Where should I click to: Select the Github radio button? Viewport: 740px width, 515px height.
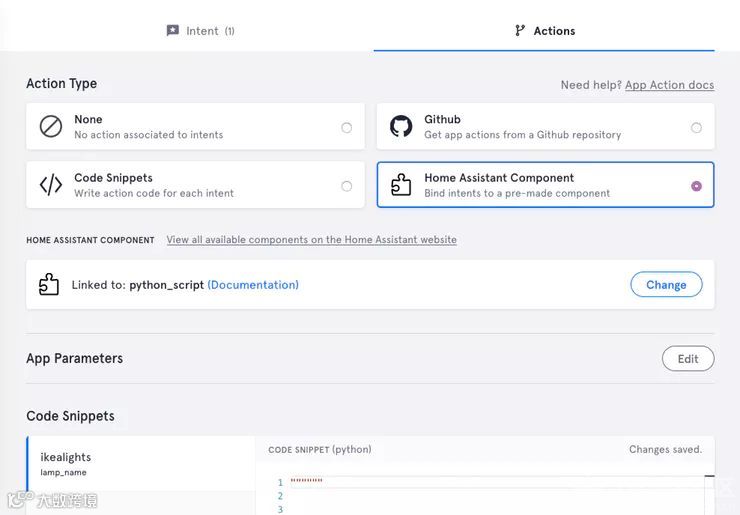tap(696, 127)
